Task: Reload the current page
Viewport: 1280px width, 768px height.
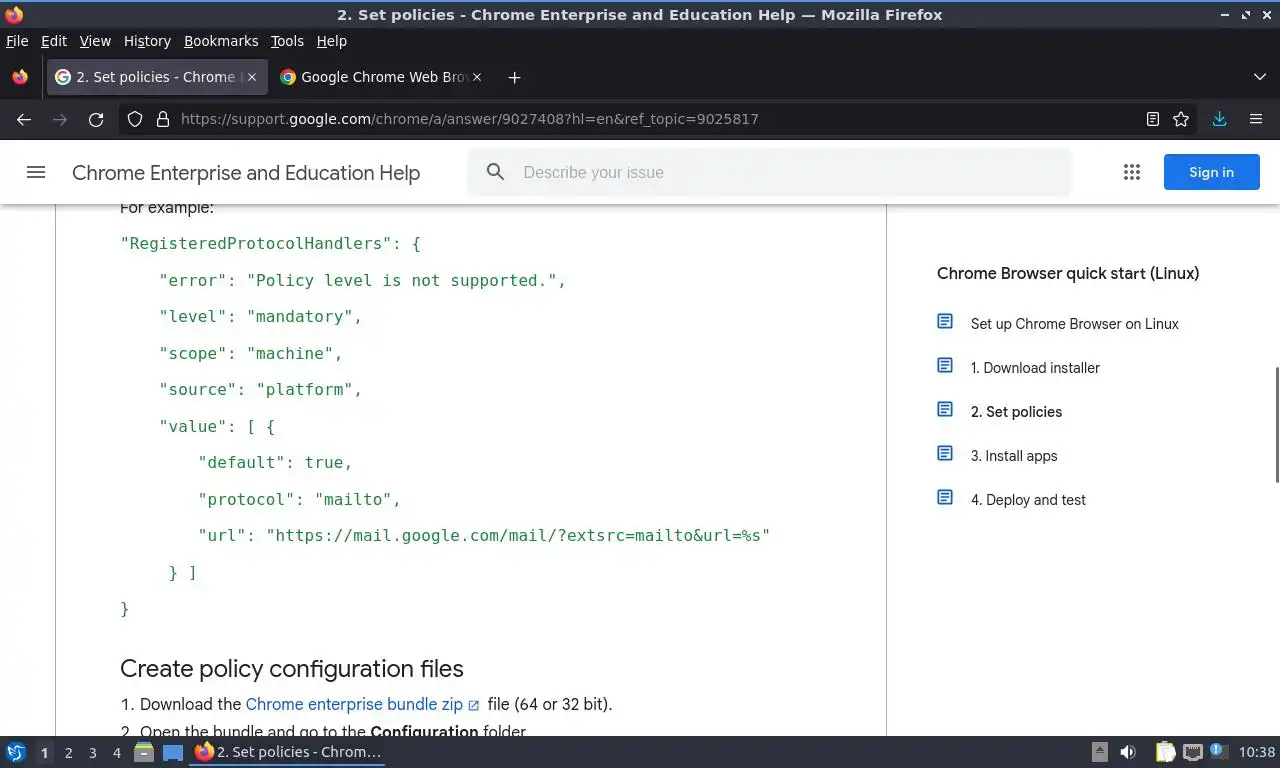Action: (96, 119)
